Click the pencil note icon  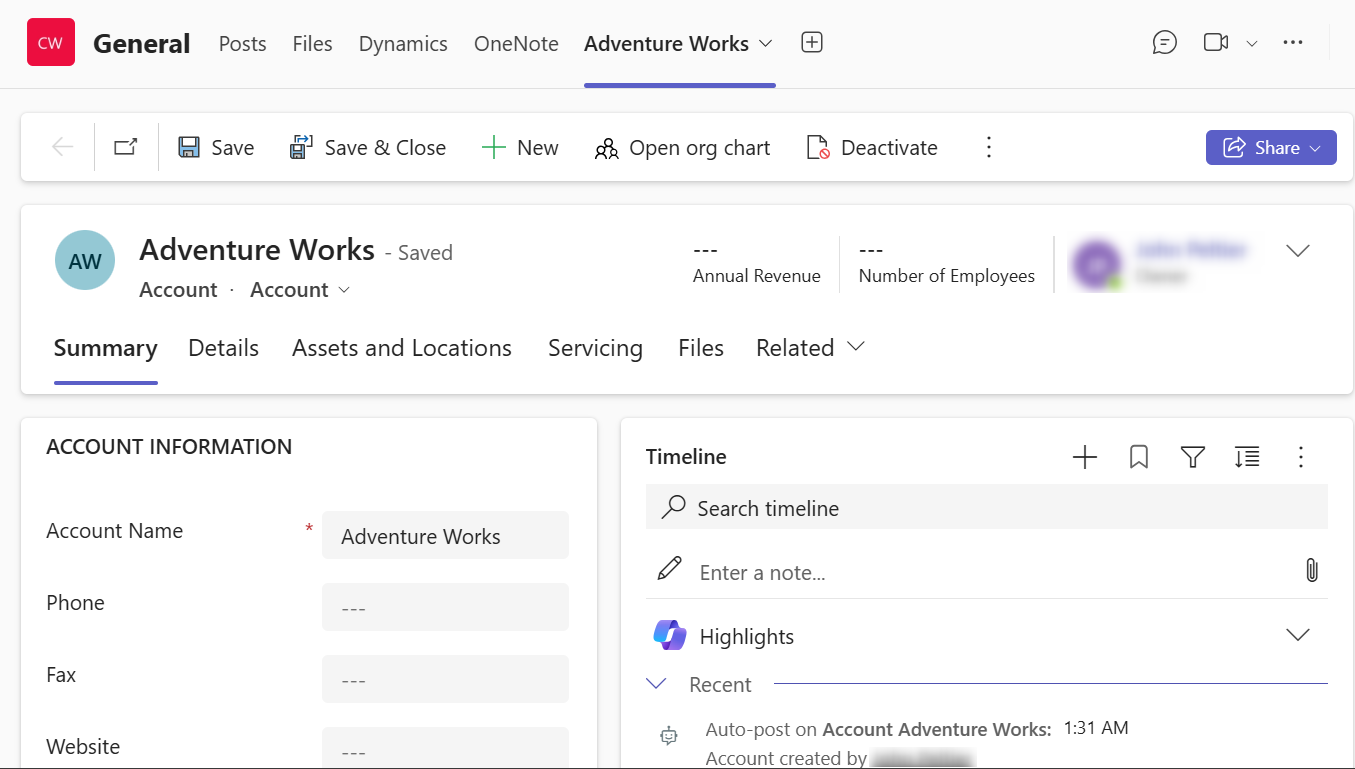tap(669, 569)
